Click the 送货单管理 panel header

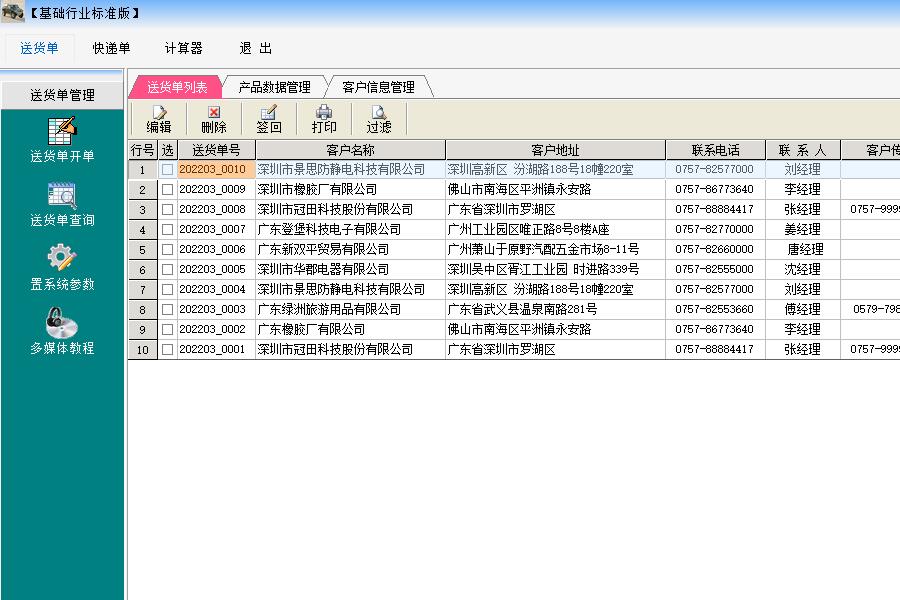[62, 95]
